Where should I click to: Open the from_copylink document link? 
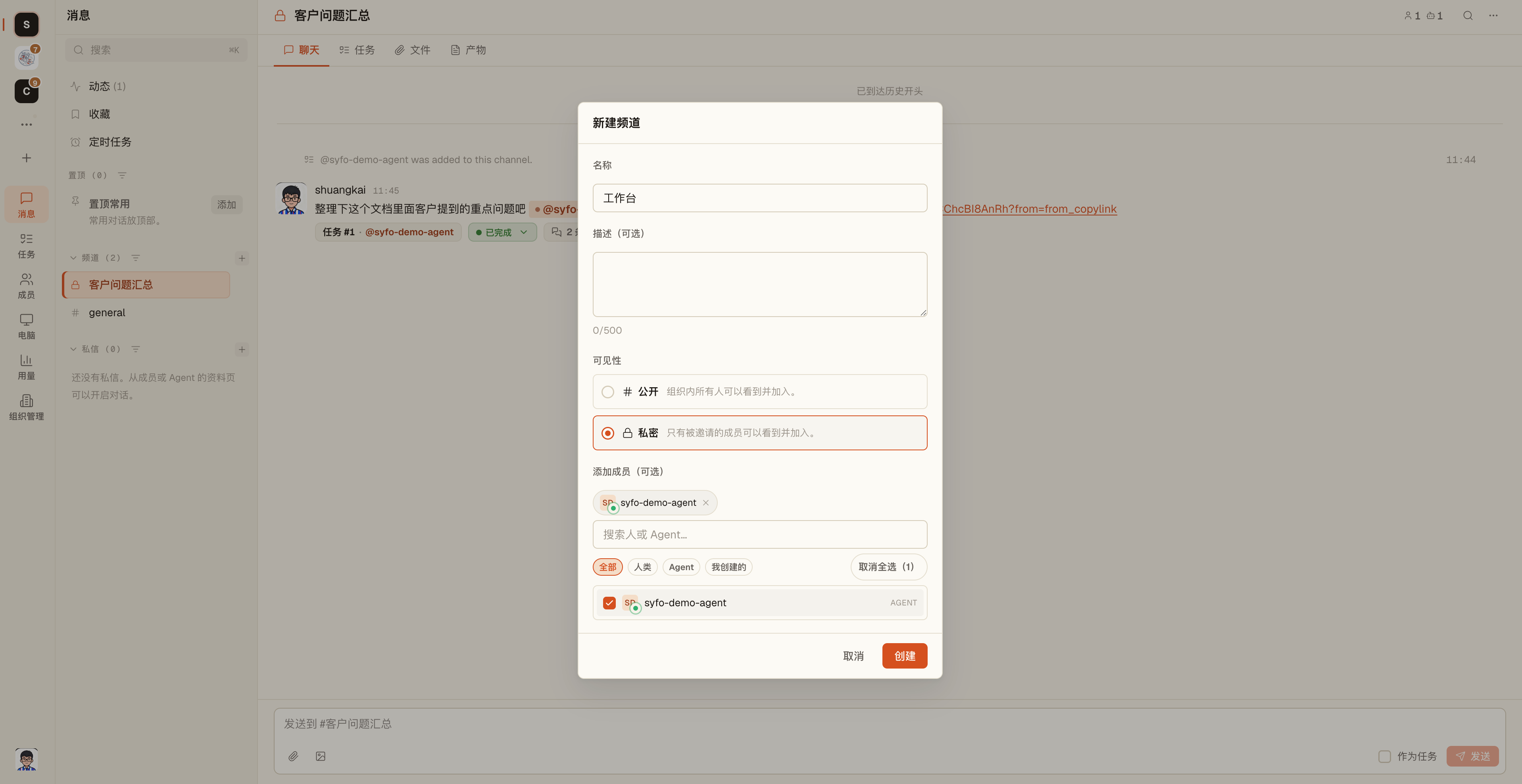[x=1029, y=209]
